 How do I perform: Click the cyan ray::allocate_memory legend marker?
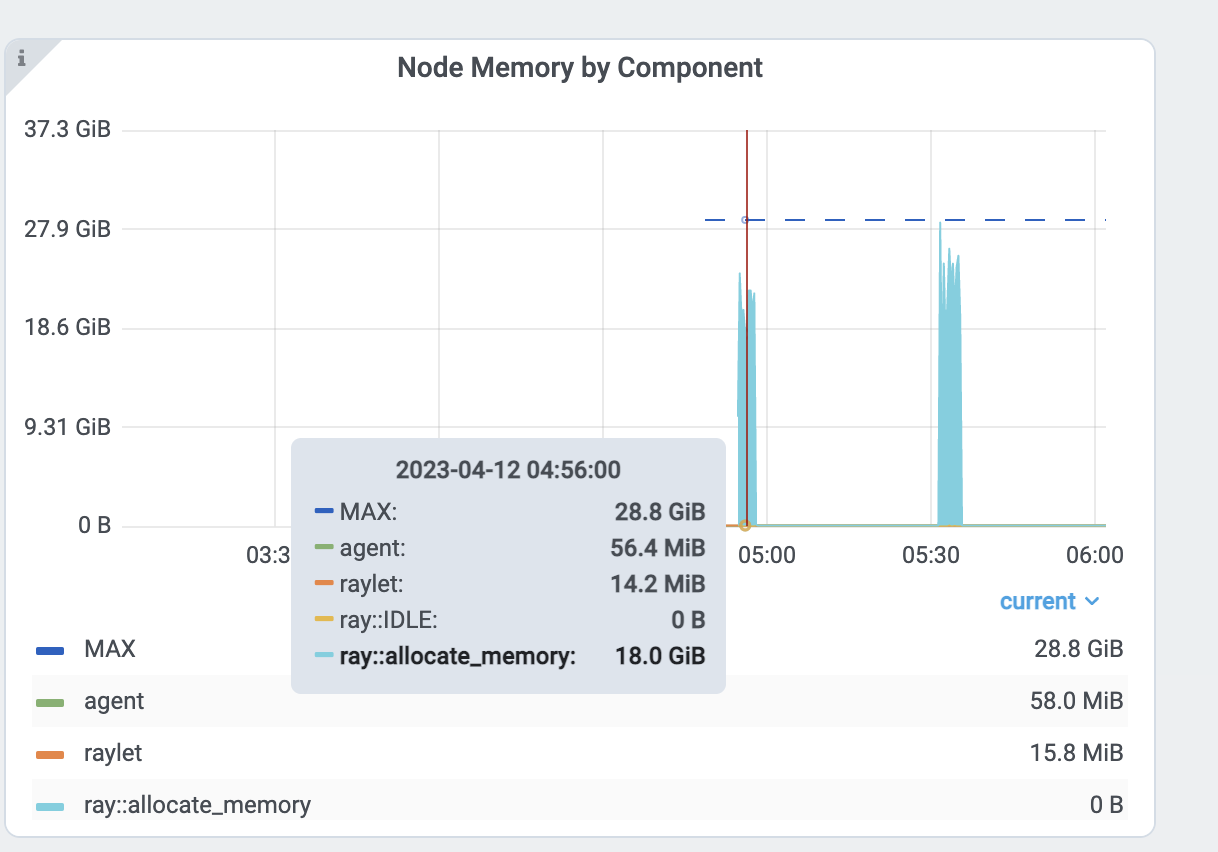pos(48,804)
